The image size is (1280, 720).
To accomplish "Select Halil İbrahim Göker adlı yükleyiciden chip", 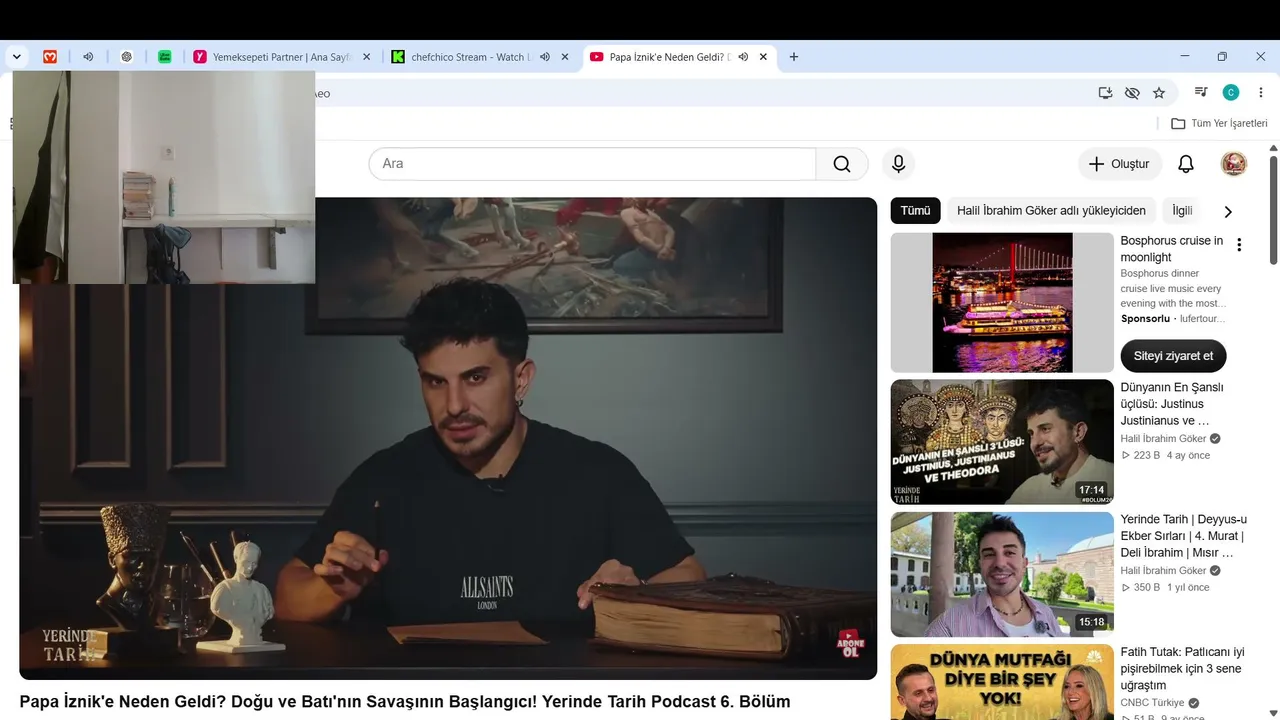I will tap(1051, 211).
